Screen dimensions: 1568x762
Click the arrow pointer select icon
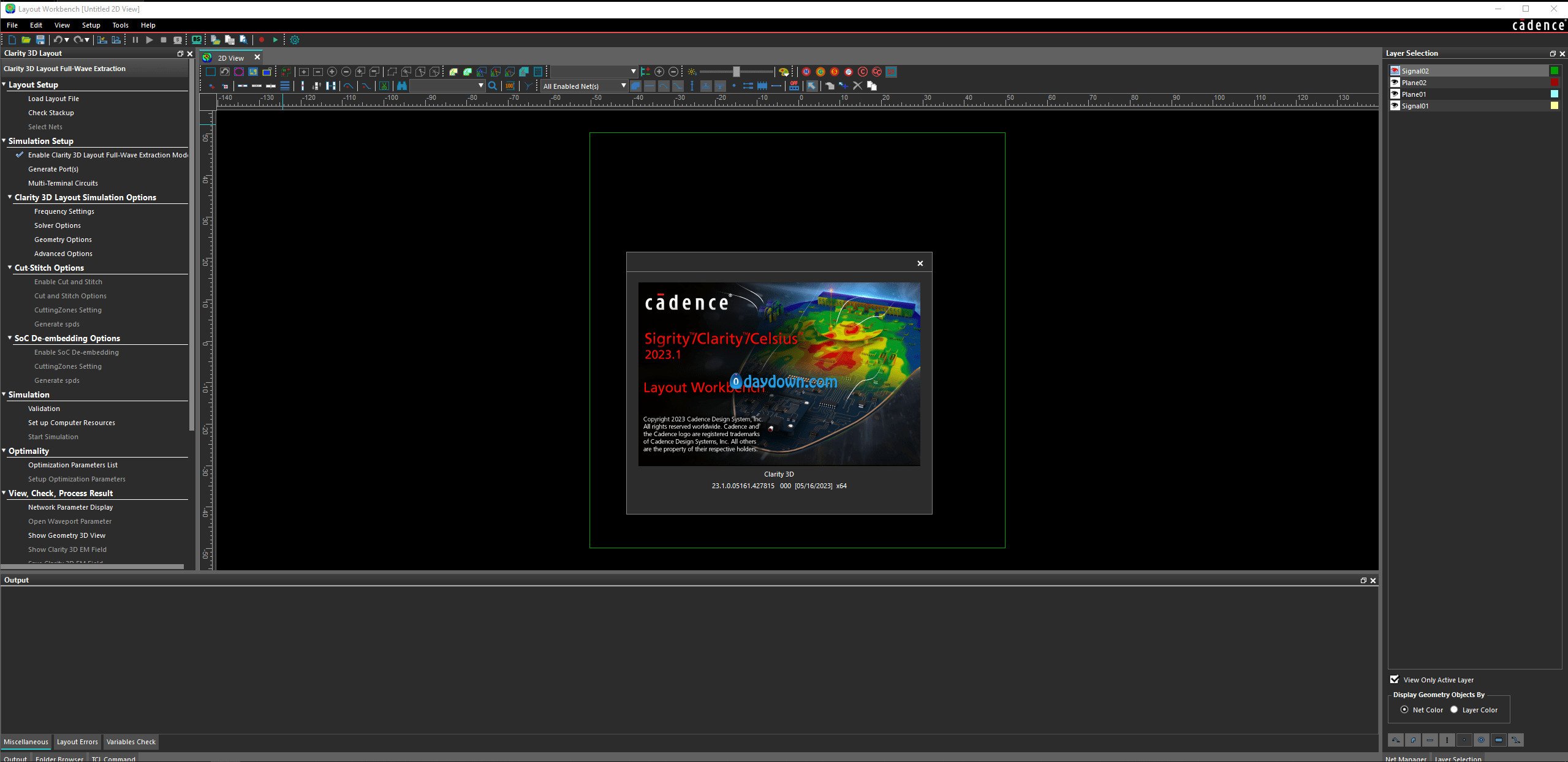[x=812, y=86]
